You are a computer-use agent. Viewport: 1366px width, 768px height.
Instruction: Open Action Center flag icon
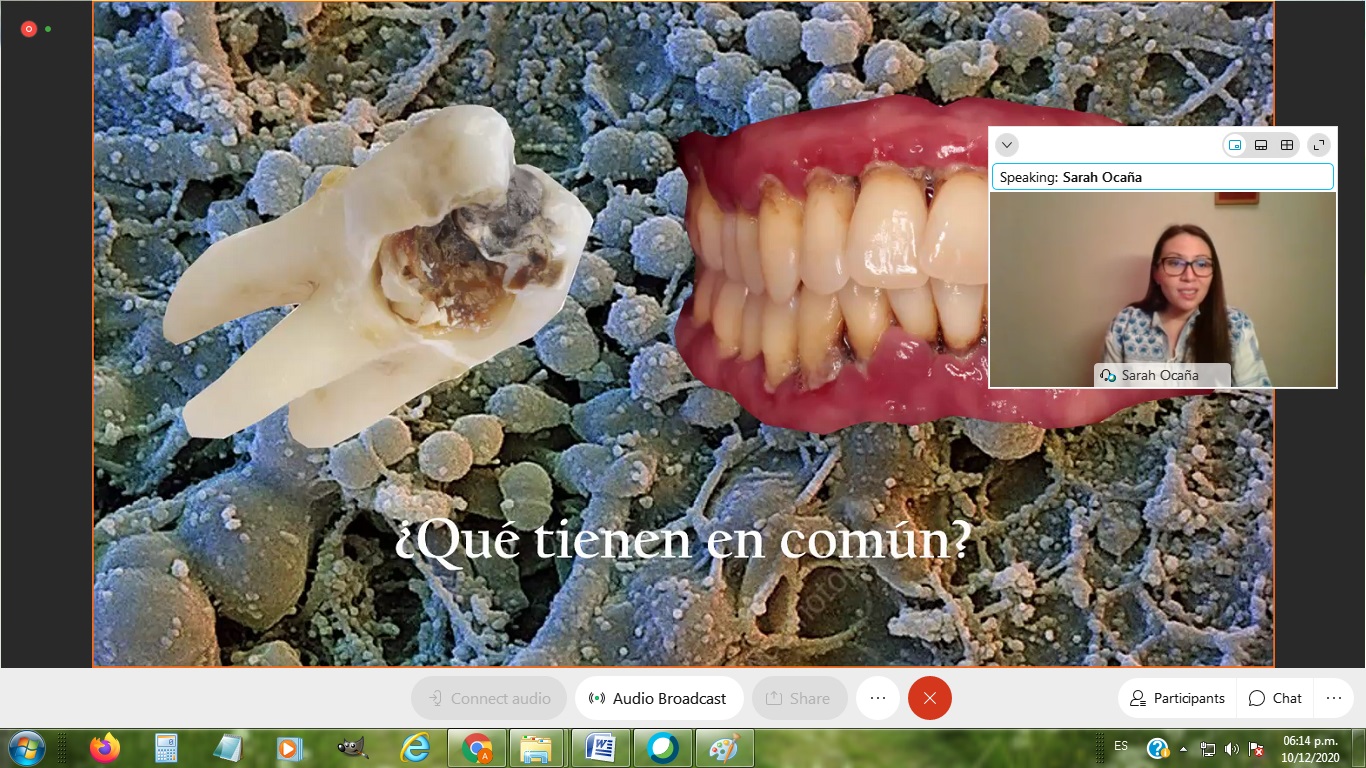click(1257, 748)
